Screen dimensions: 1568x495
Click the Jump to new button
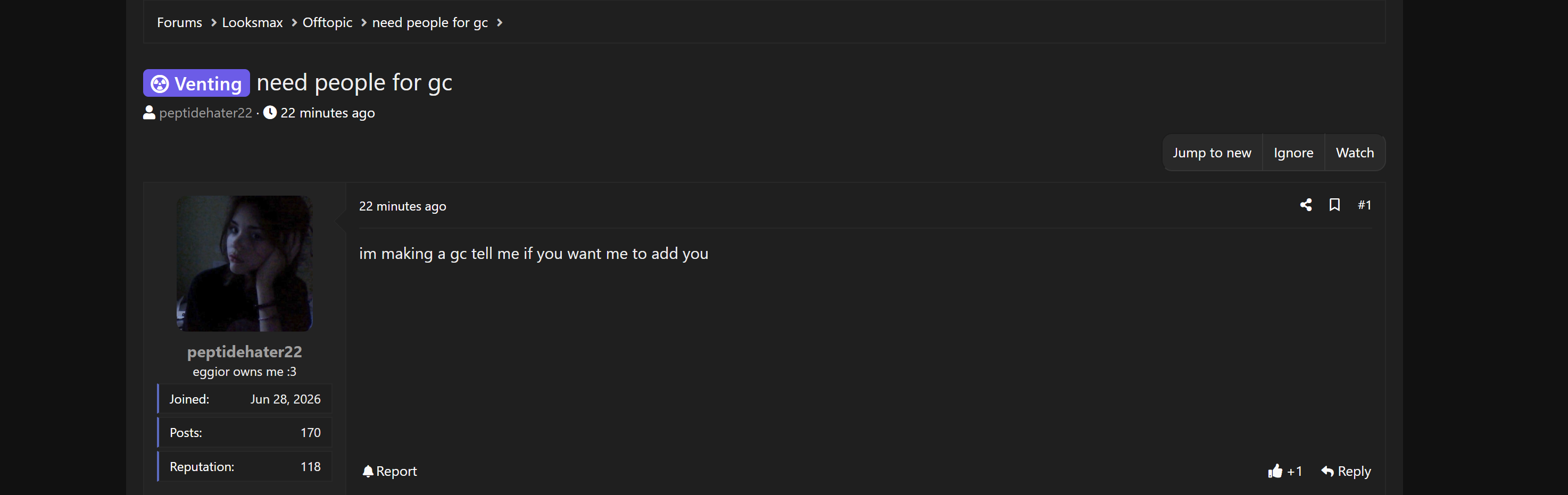click(x=1212, y=153)
